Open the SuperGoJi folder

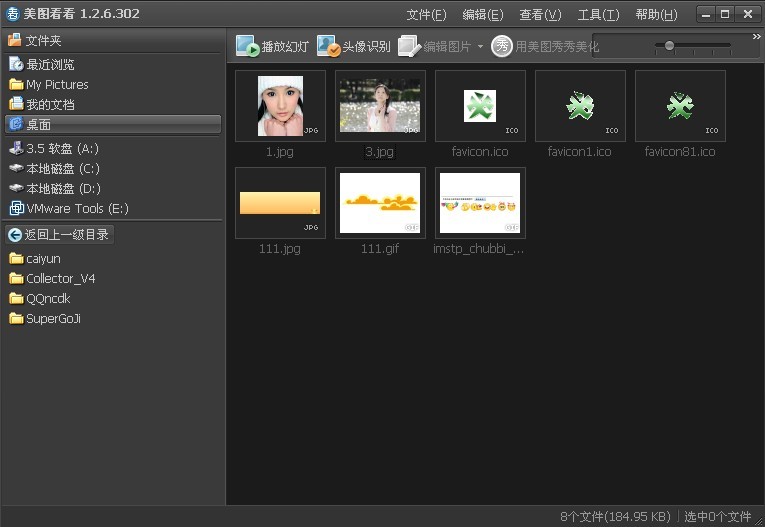click(x=52, y=318)
